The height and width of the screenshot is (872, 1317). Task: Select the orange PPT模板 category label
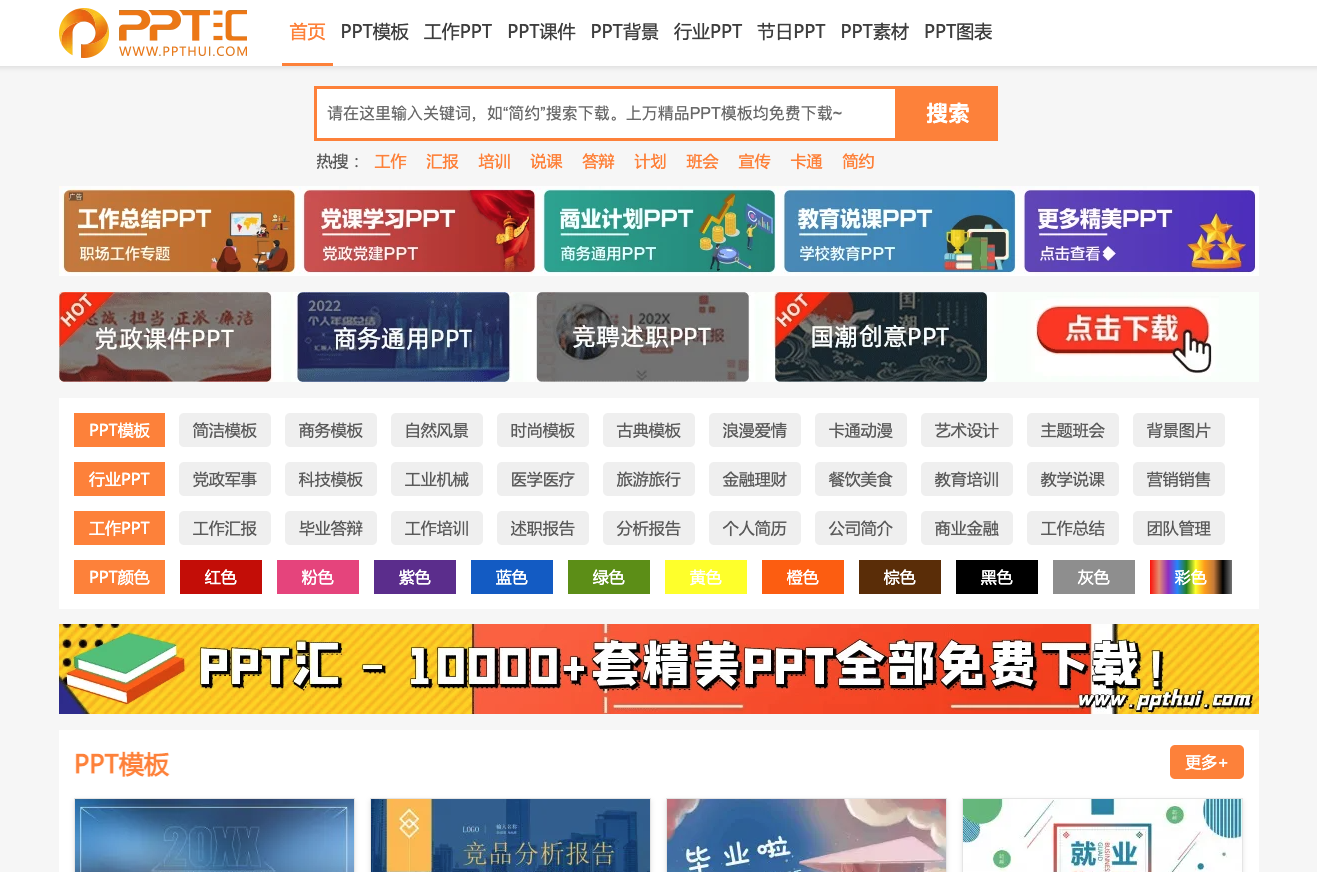coord(119,430)
